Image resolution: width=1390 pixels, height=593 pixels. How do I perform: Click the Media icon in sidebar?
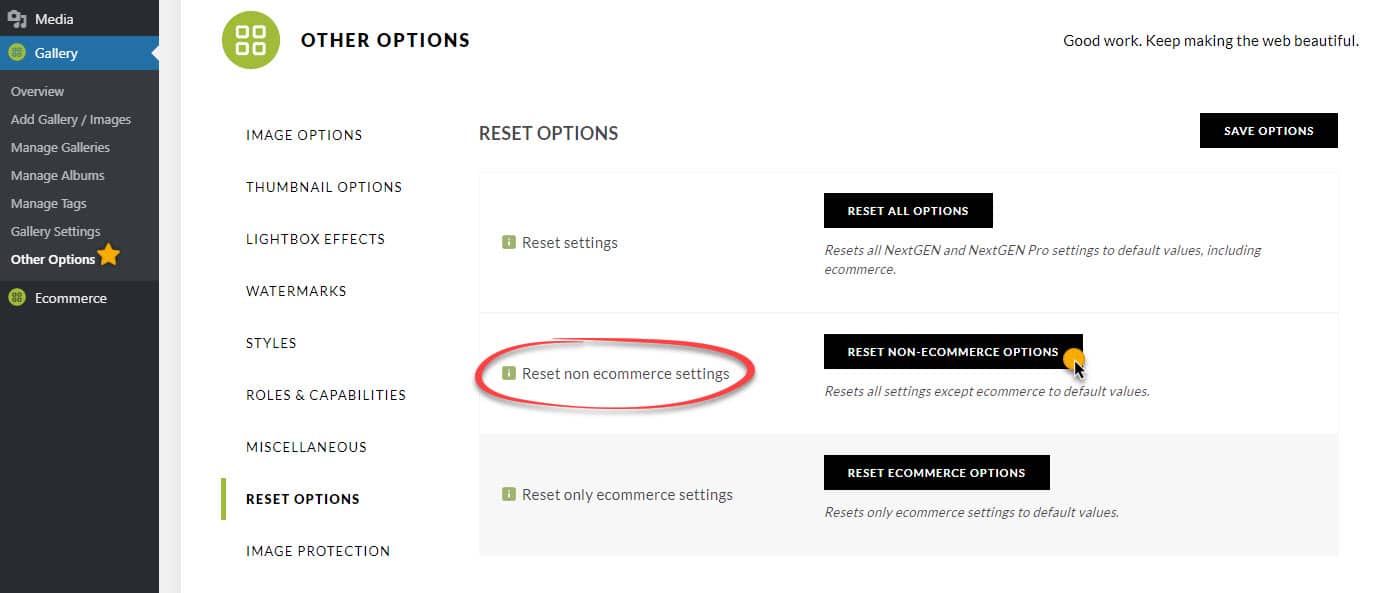[x=17, y=19]
